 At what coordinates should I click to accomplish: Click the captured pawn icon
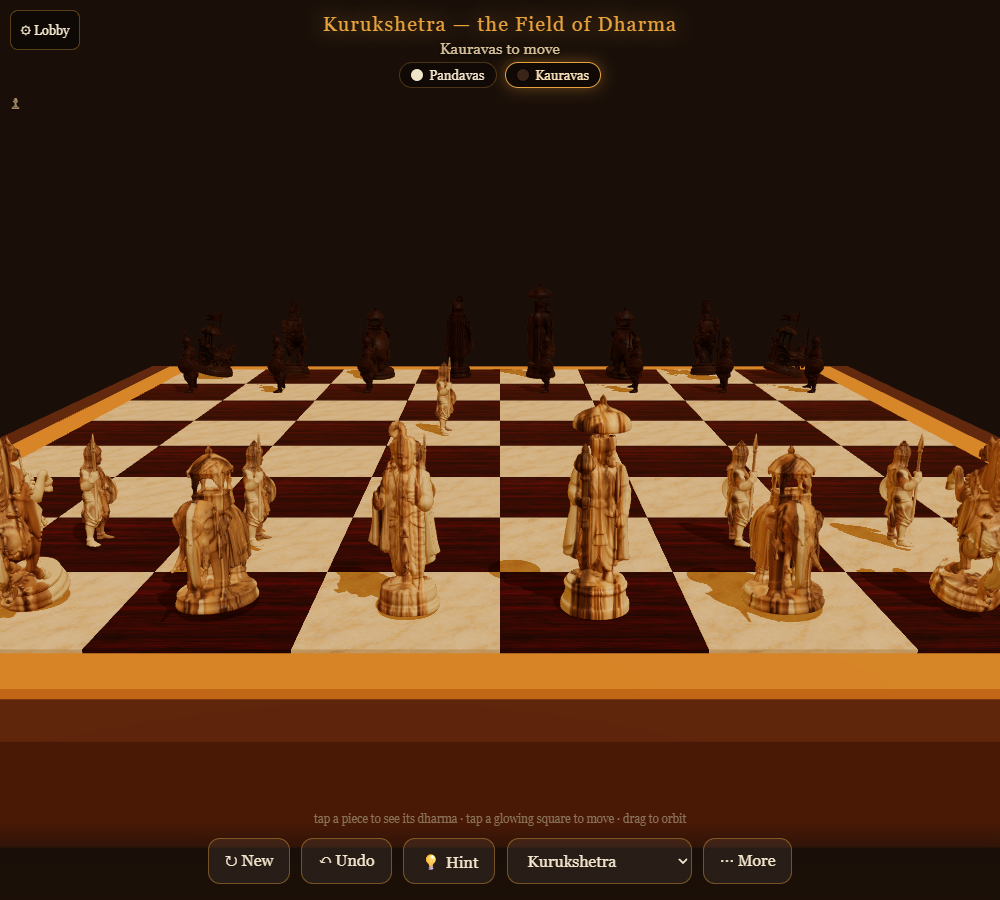[x=15, y=103]
